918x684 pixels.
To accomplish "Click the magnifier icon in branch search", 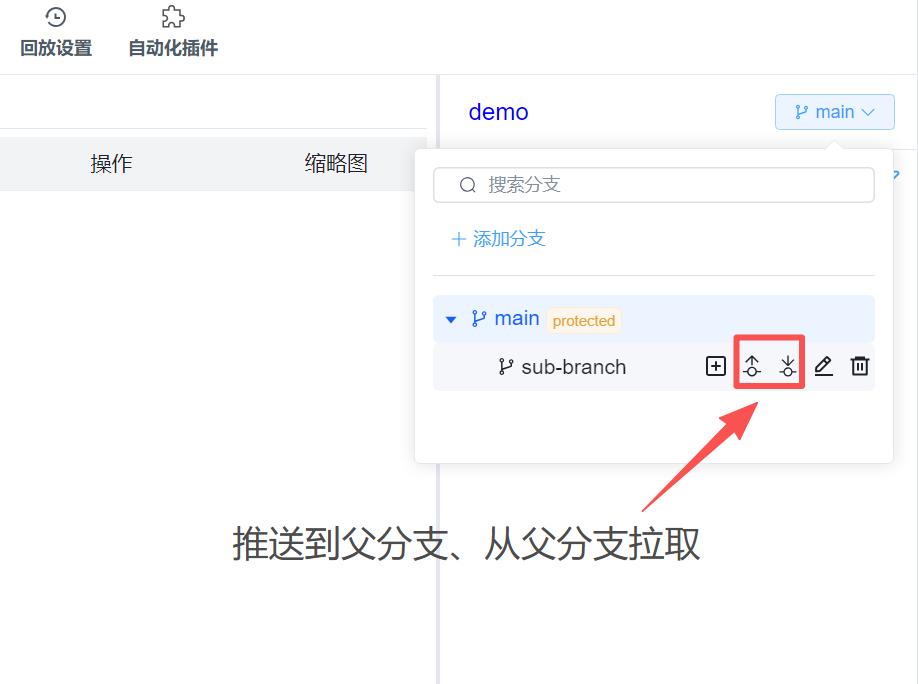I will 467,185.
